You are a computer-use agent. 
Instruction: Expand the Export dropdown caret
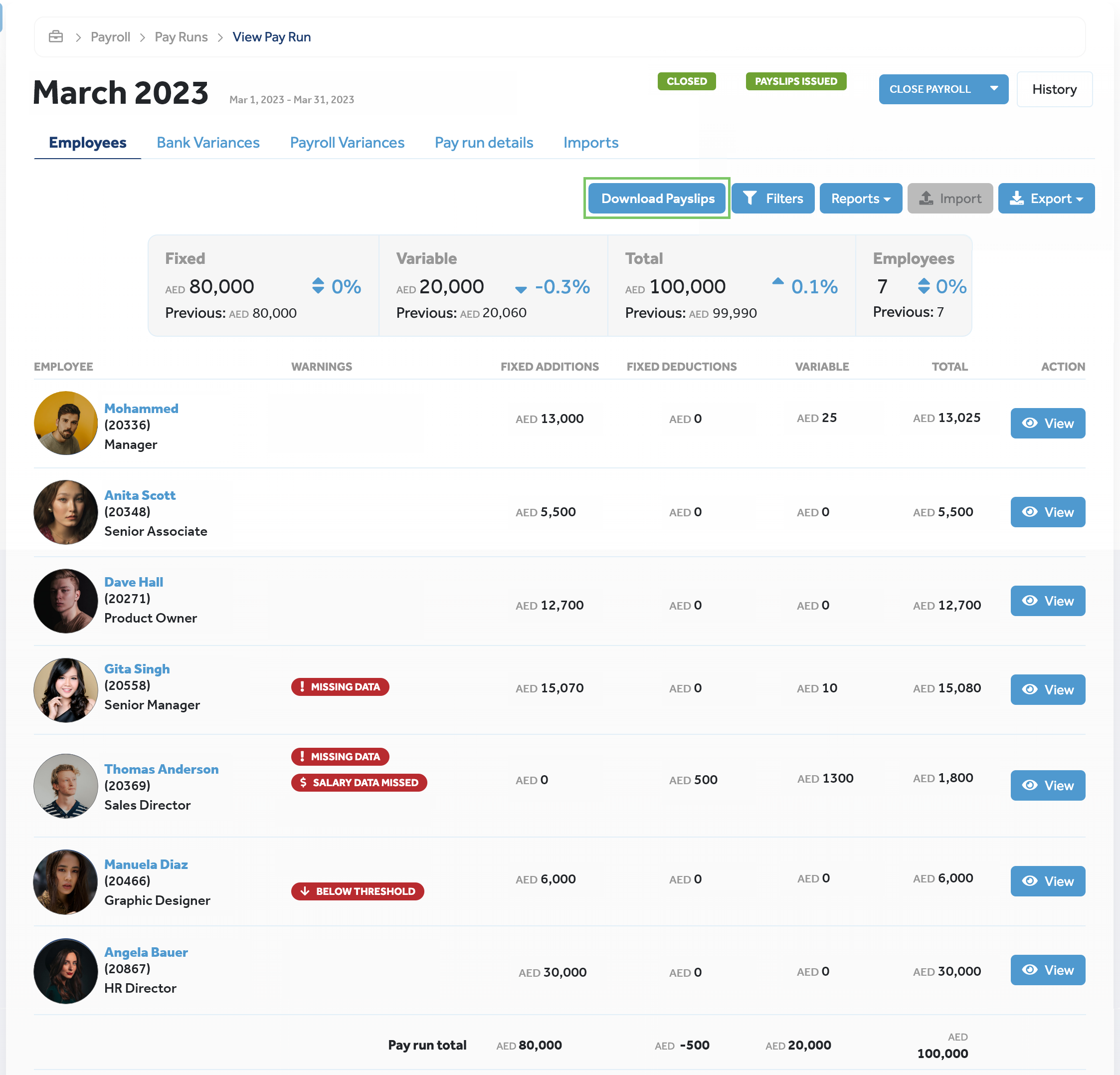1080,200
